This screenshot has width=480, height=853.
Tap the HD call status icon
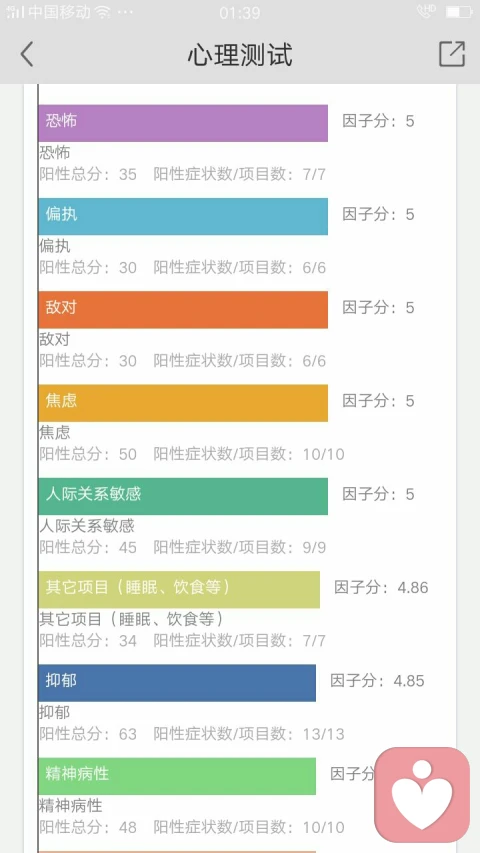[426, 11]
